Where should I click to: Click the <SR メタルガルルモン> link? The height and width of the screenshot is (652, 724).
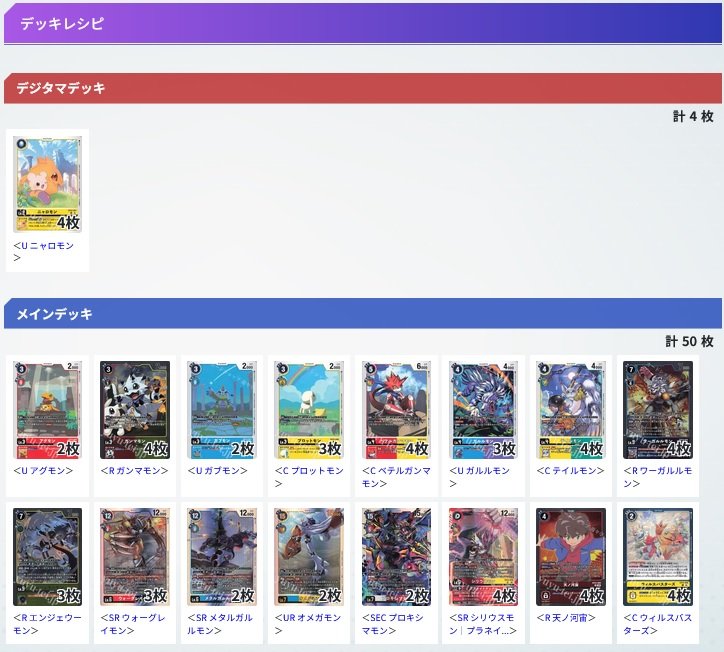click(x=220, y=623)
